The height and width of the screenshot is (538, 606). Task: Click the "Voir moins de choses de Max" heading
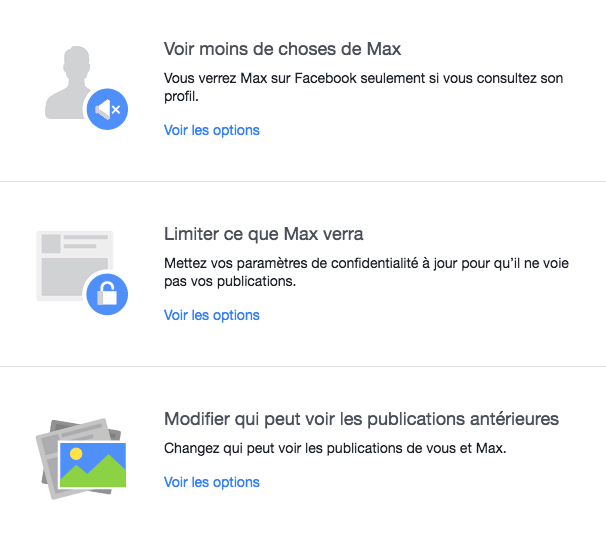point(282,49)
